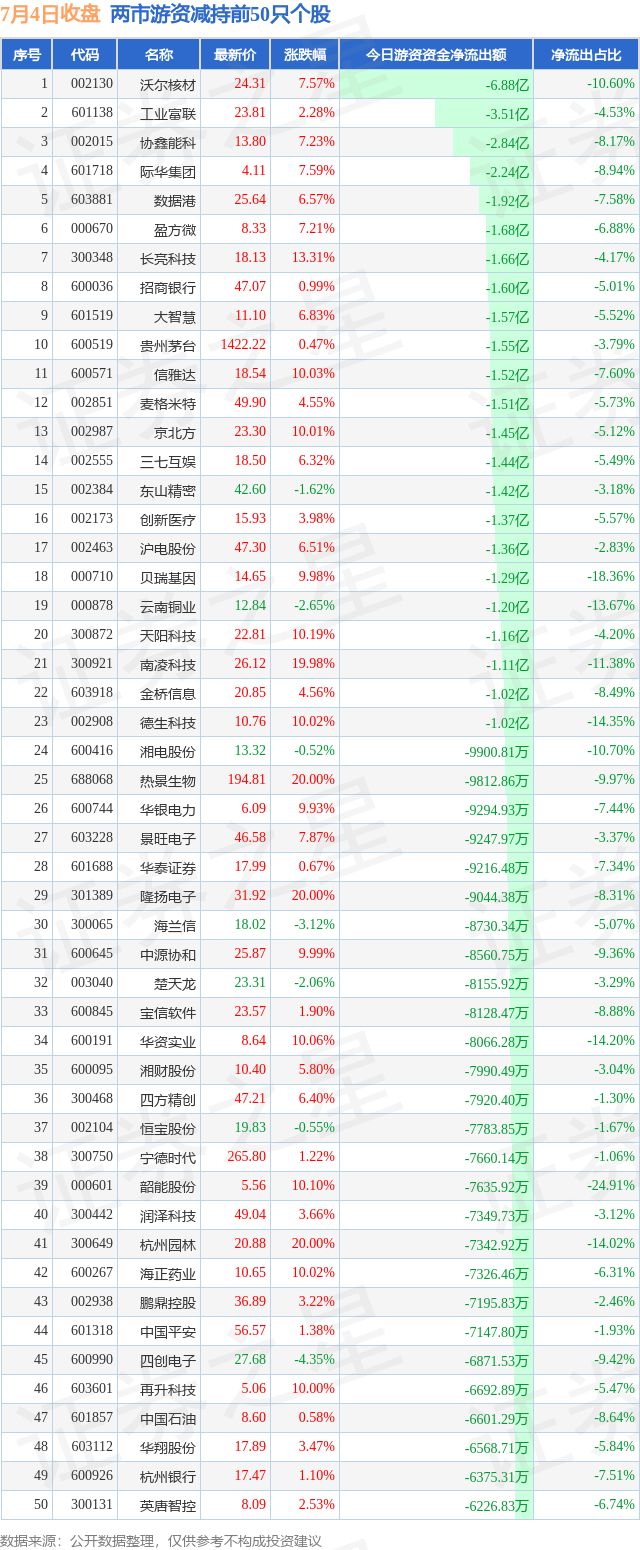The height and width of the screenshot is (1550, 640).
Task: Click 韶能股份 outflow ratio -24.91%
Action: click(x=611, y=1186)
